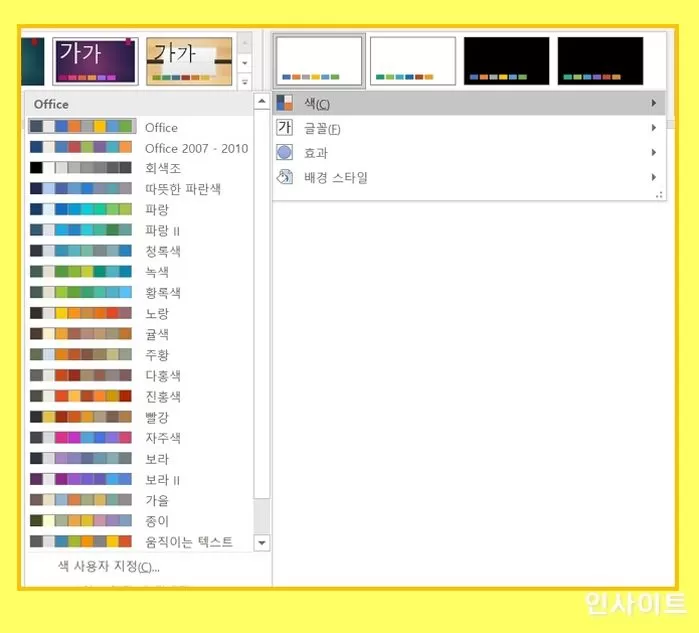This screenshot has height=633, width=699.
Task: Expand submenu arrow on the 배경 스타일 row
Action: pyautogui.click(x=654, y=177)
